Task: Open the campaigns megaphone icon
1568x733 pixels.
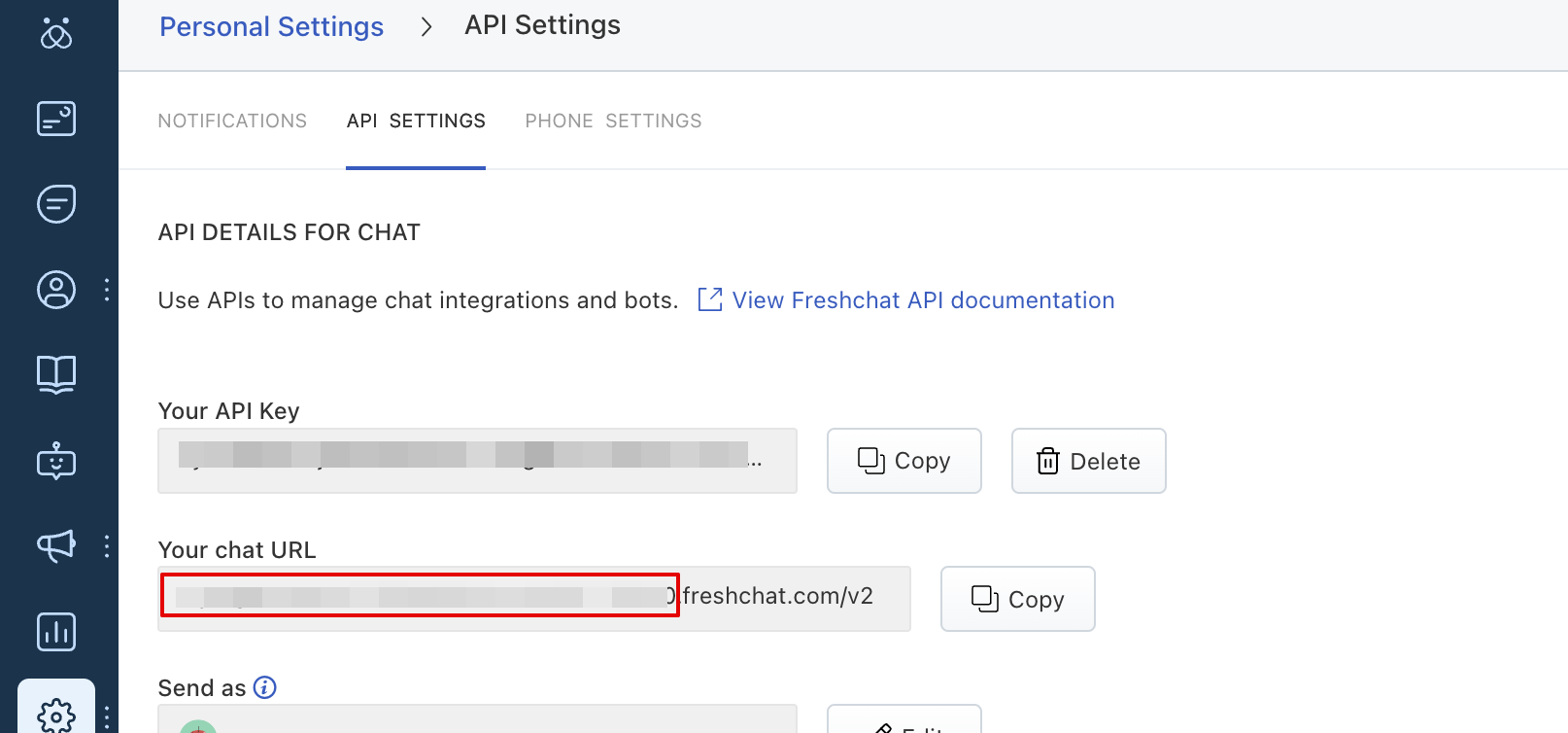Action: point(56,546)
